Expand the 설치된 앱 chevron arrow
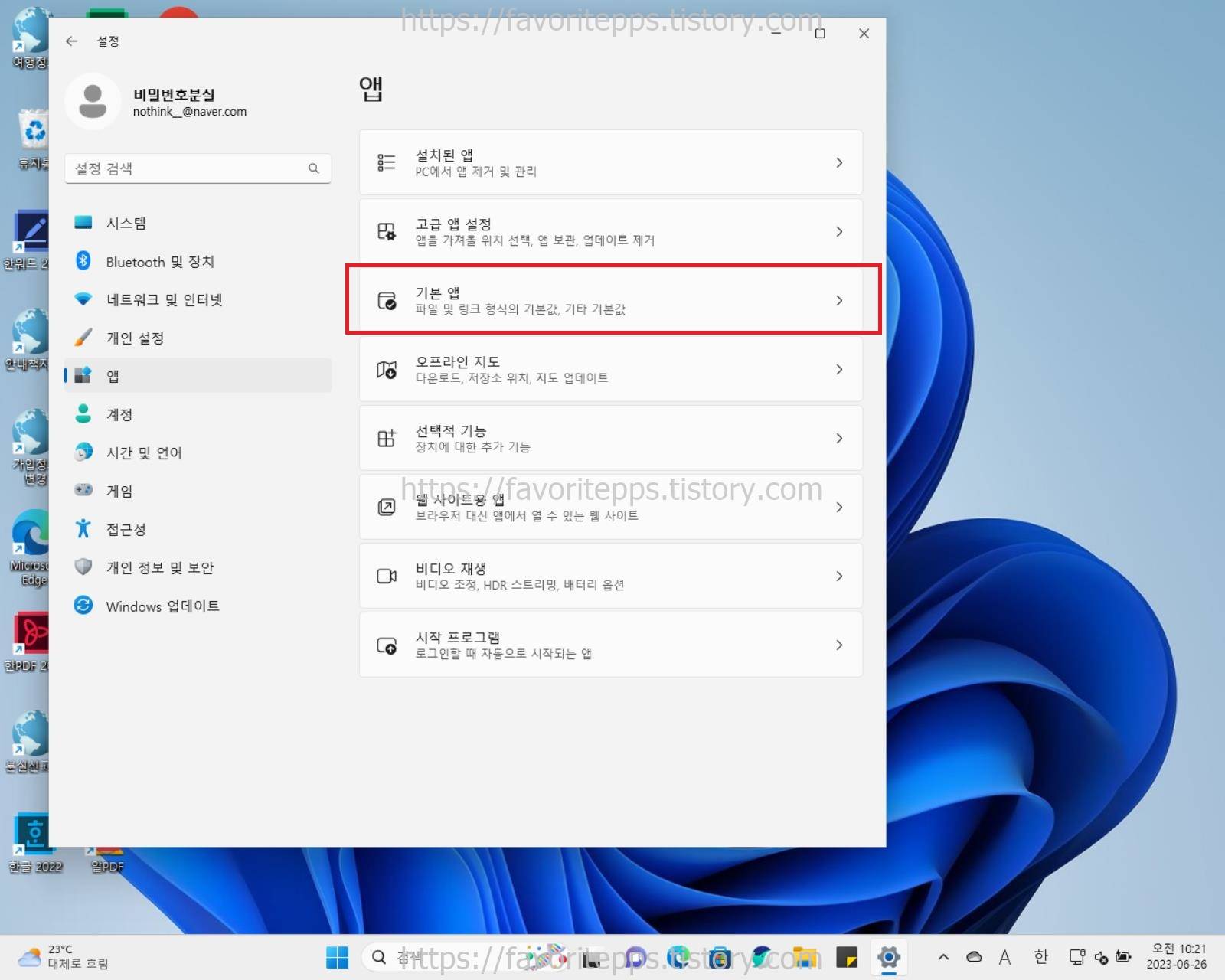Viewport: 1225px width, 980px height. [x=839, y=162]
